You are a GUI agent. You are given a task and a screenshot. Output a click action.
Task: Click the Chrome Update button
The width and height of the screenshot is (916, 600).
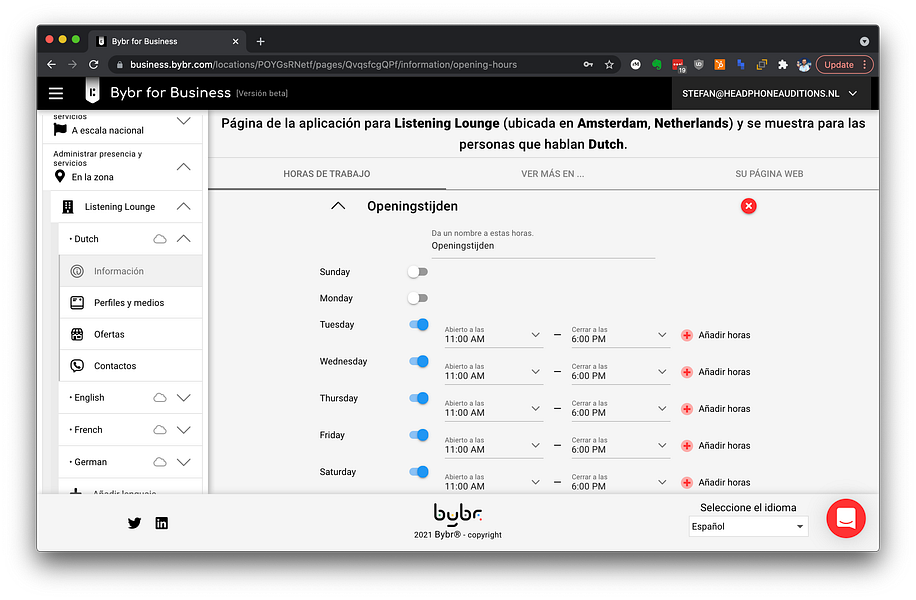(844, 65)
